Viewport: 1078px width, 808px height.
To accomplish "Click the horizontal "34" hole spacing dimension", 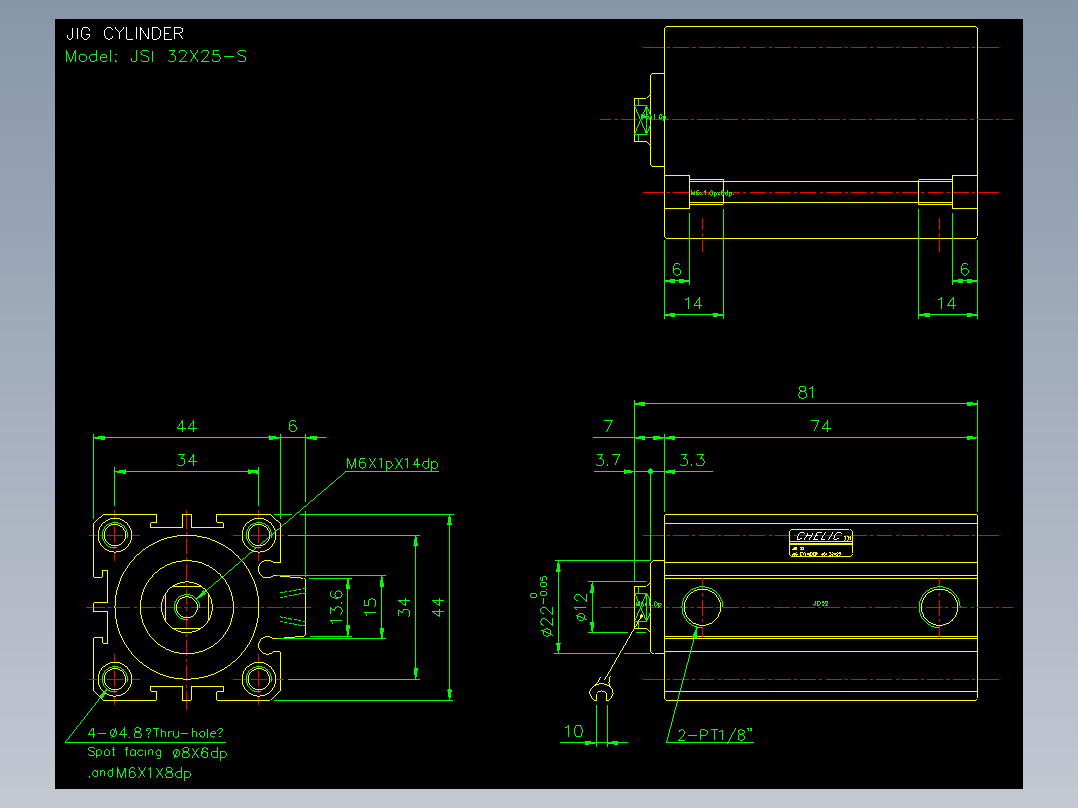I will click(x=187, y=460).
